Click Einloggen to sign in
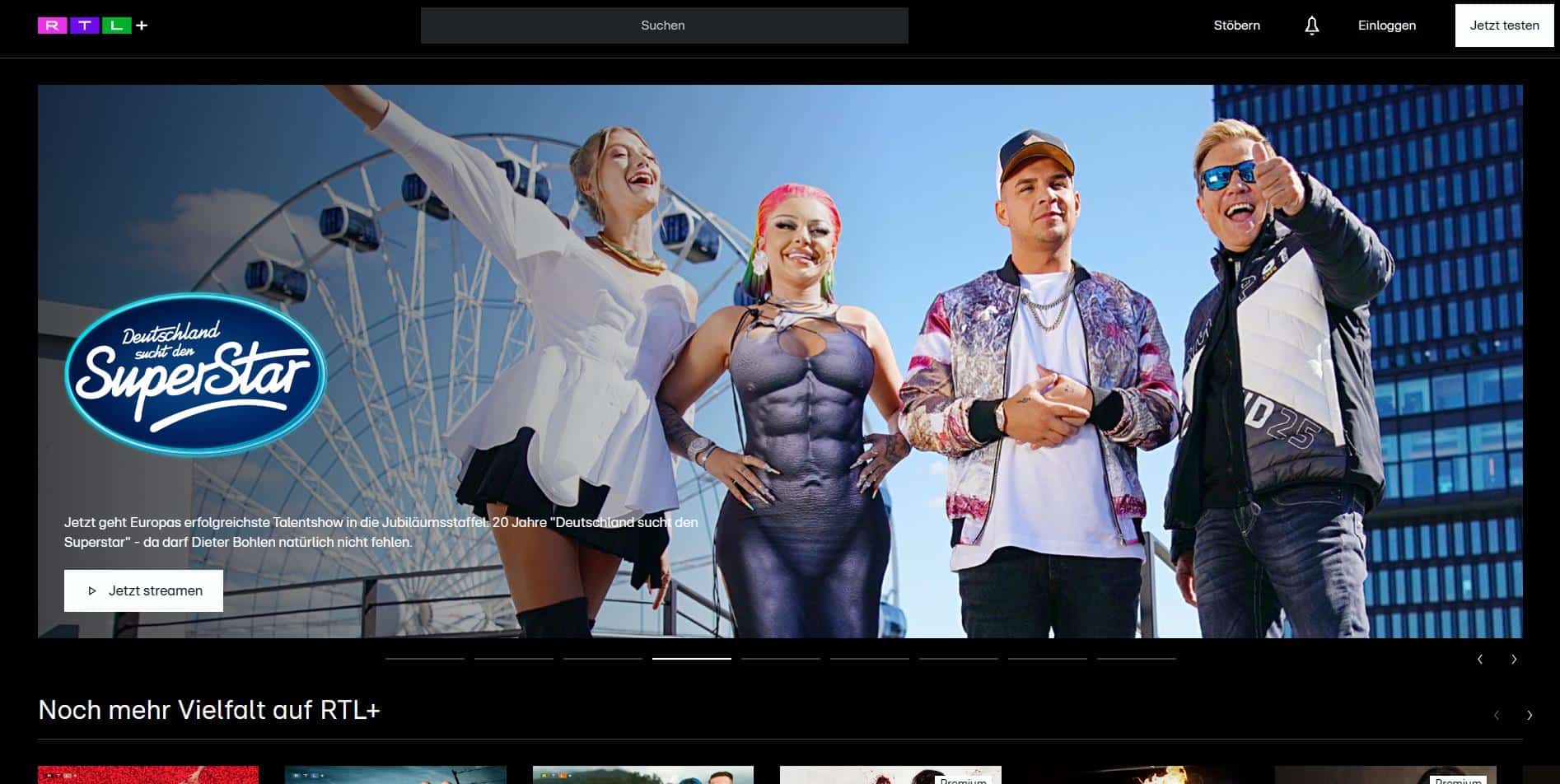The width and height of the screenshot is (1560, 784). coord(1386,26)
